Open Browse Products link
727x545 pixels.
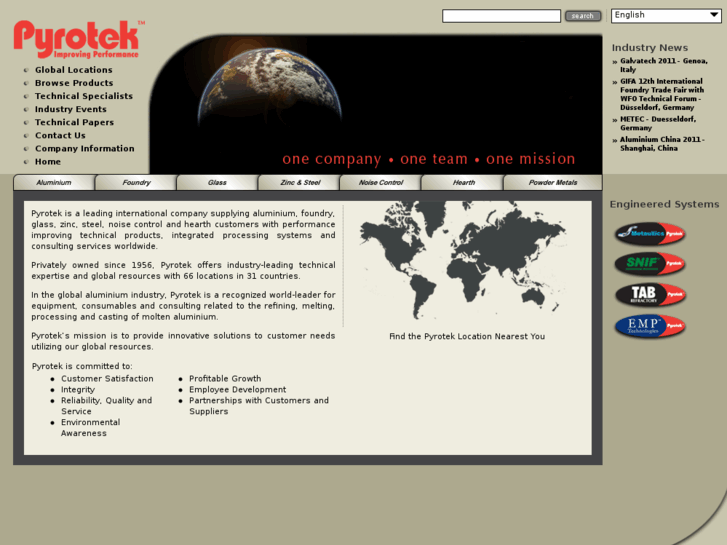pos(74,83)
